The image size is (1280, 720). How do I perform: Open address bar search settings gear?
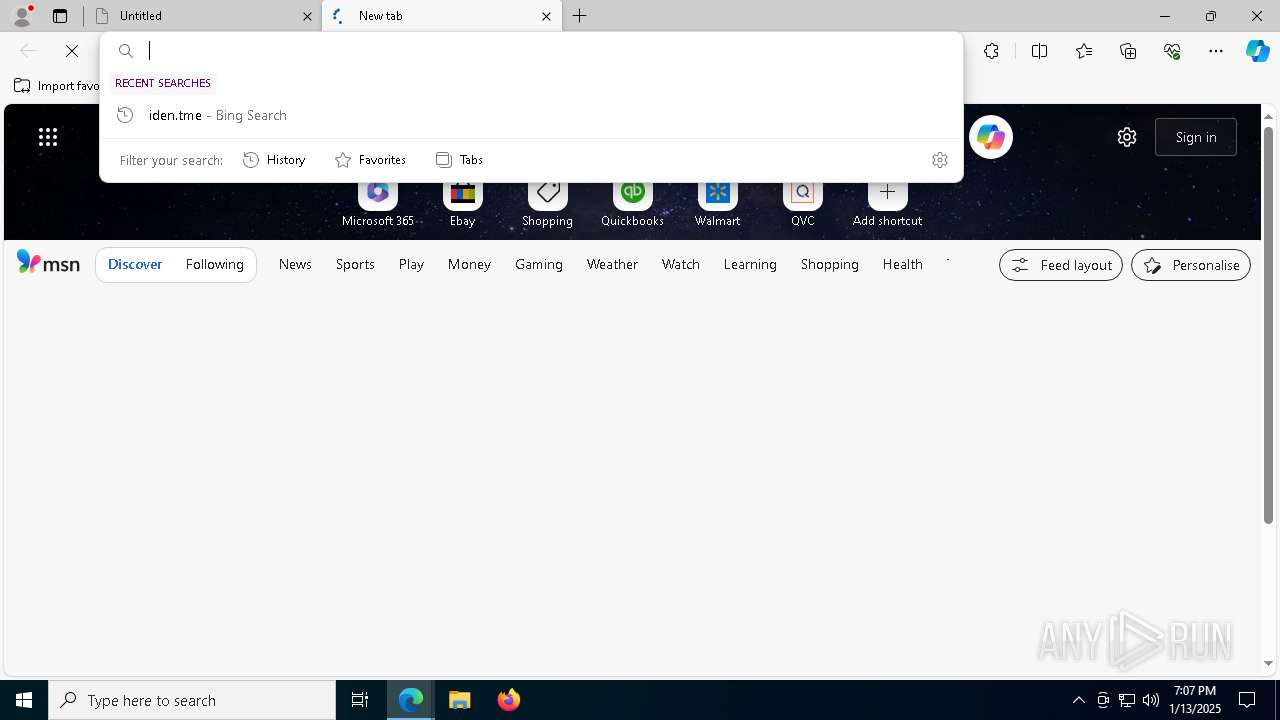pos(940,160)
